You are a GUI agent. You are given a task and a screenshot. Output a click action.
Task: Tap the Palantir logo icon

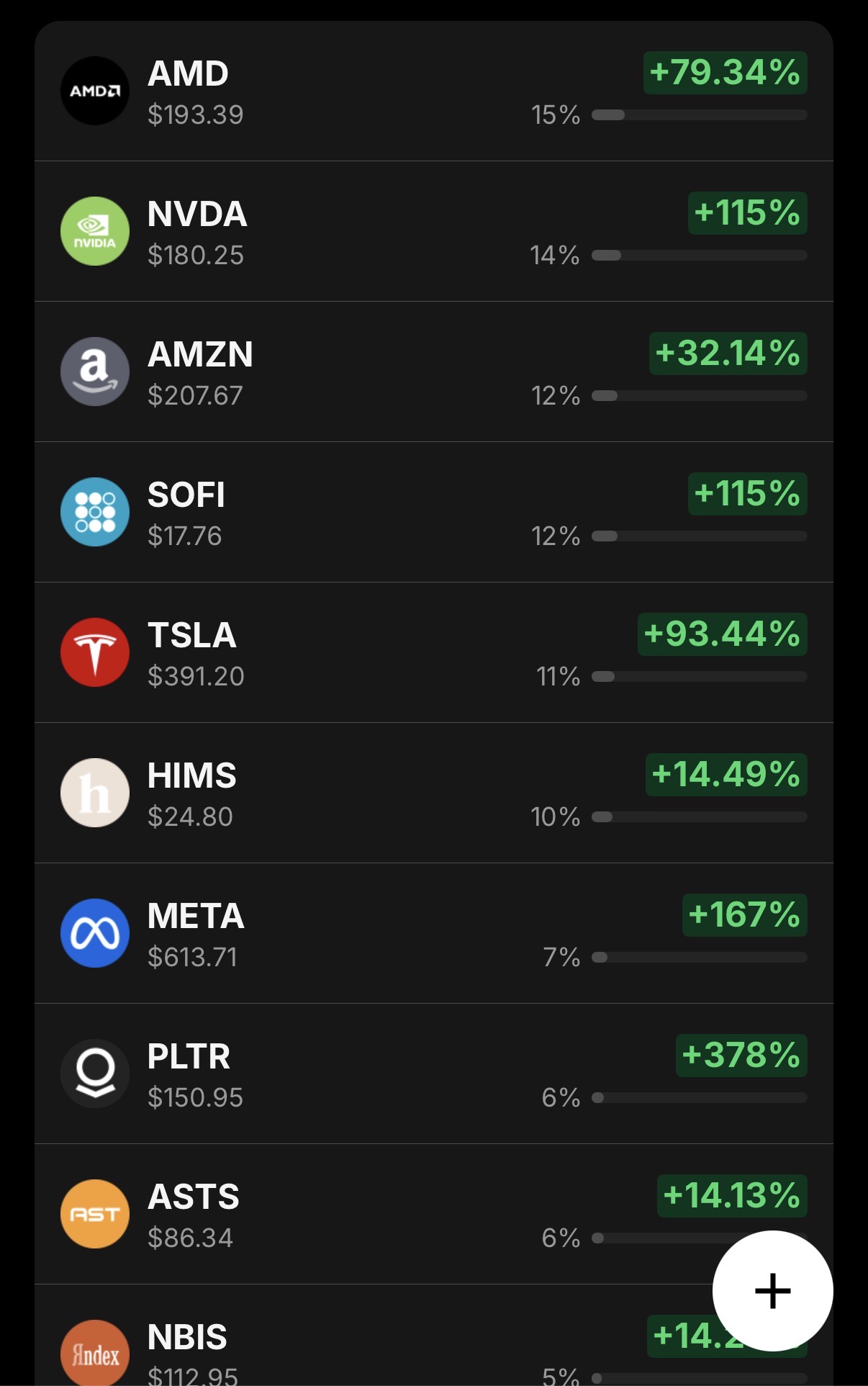tap(95, 1074)
